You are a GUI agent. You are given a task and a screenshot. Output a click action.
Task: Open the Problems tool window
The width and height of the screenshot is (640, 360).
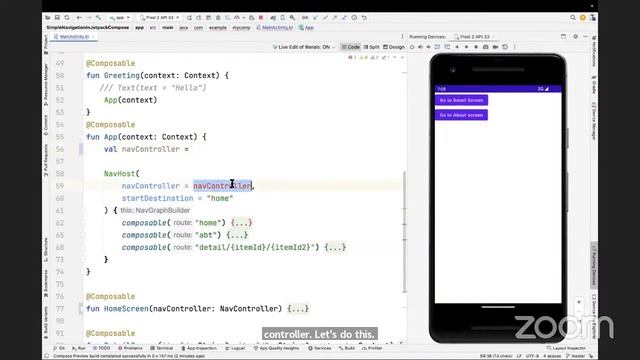click(130, 348)
